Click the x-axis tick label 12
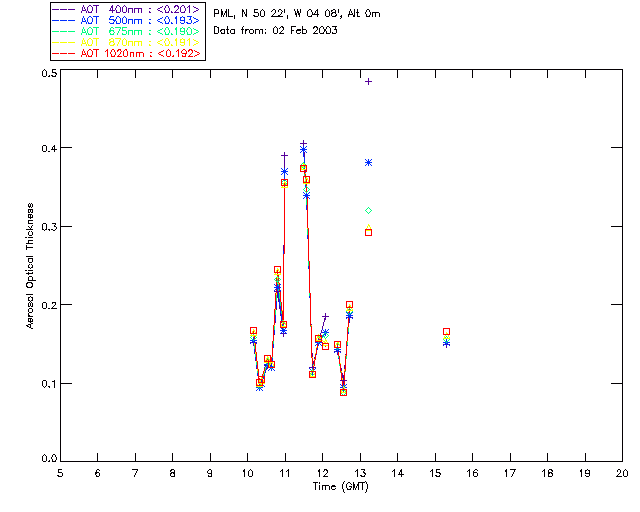Screen dimensions: 640x512 click(322, 473)
